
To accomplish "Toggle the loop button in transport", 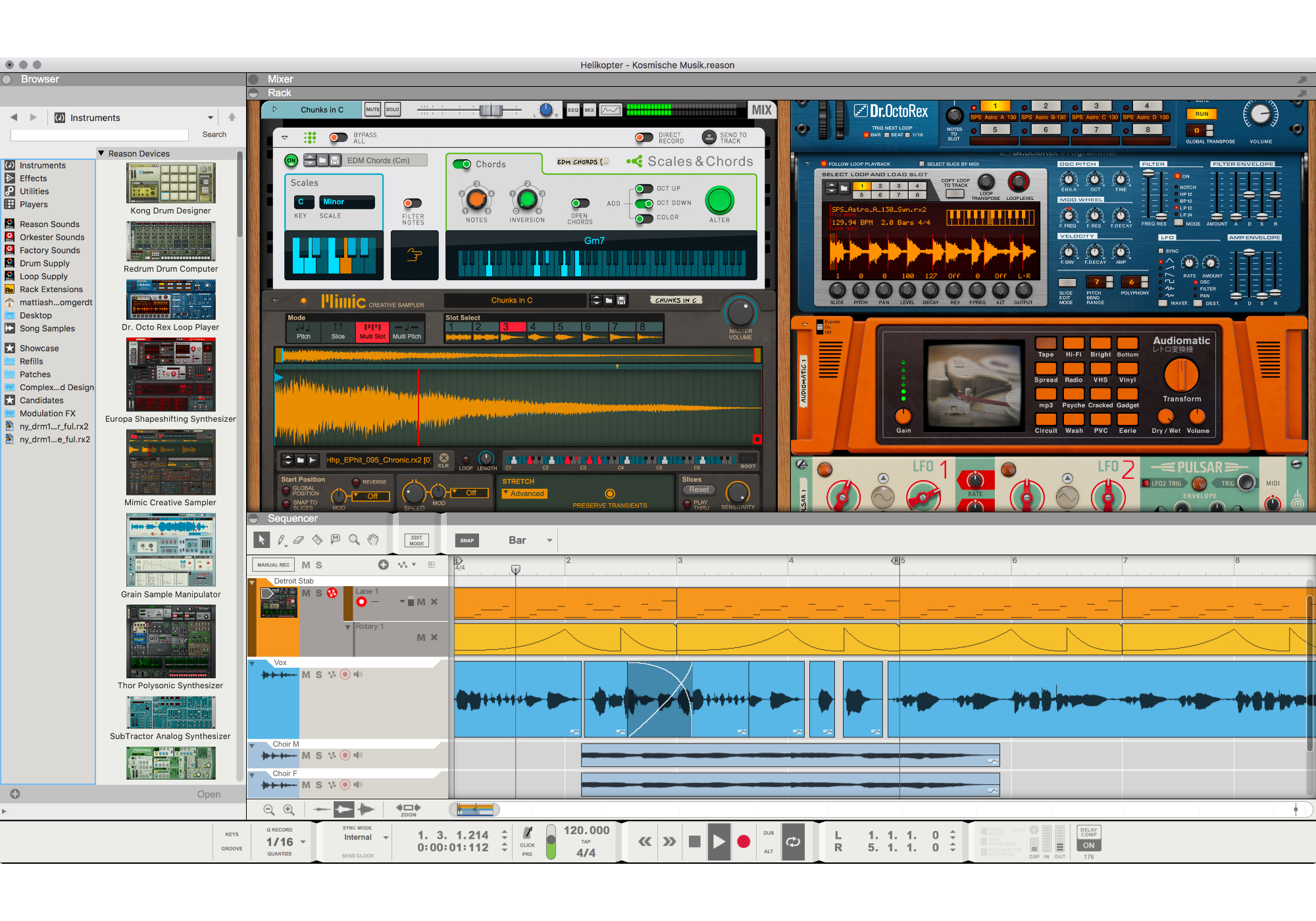I will pyautogui.click(x=794, y=842).
